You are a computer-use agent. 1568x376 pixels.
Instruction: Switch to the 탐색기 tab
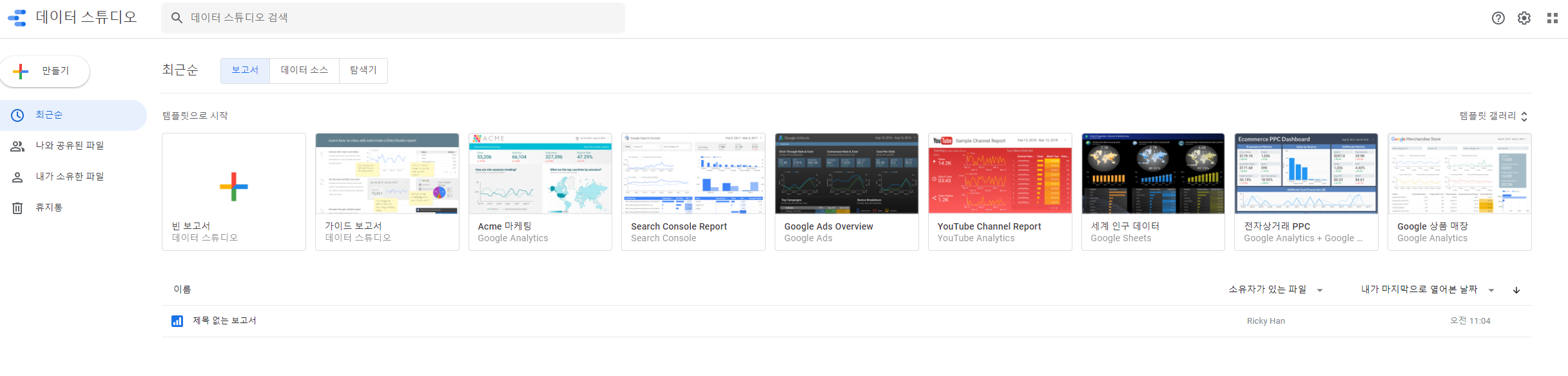click(363, 70)
